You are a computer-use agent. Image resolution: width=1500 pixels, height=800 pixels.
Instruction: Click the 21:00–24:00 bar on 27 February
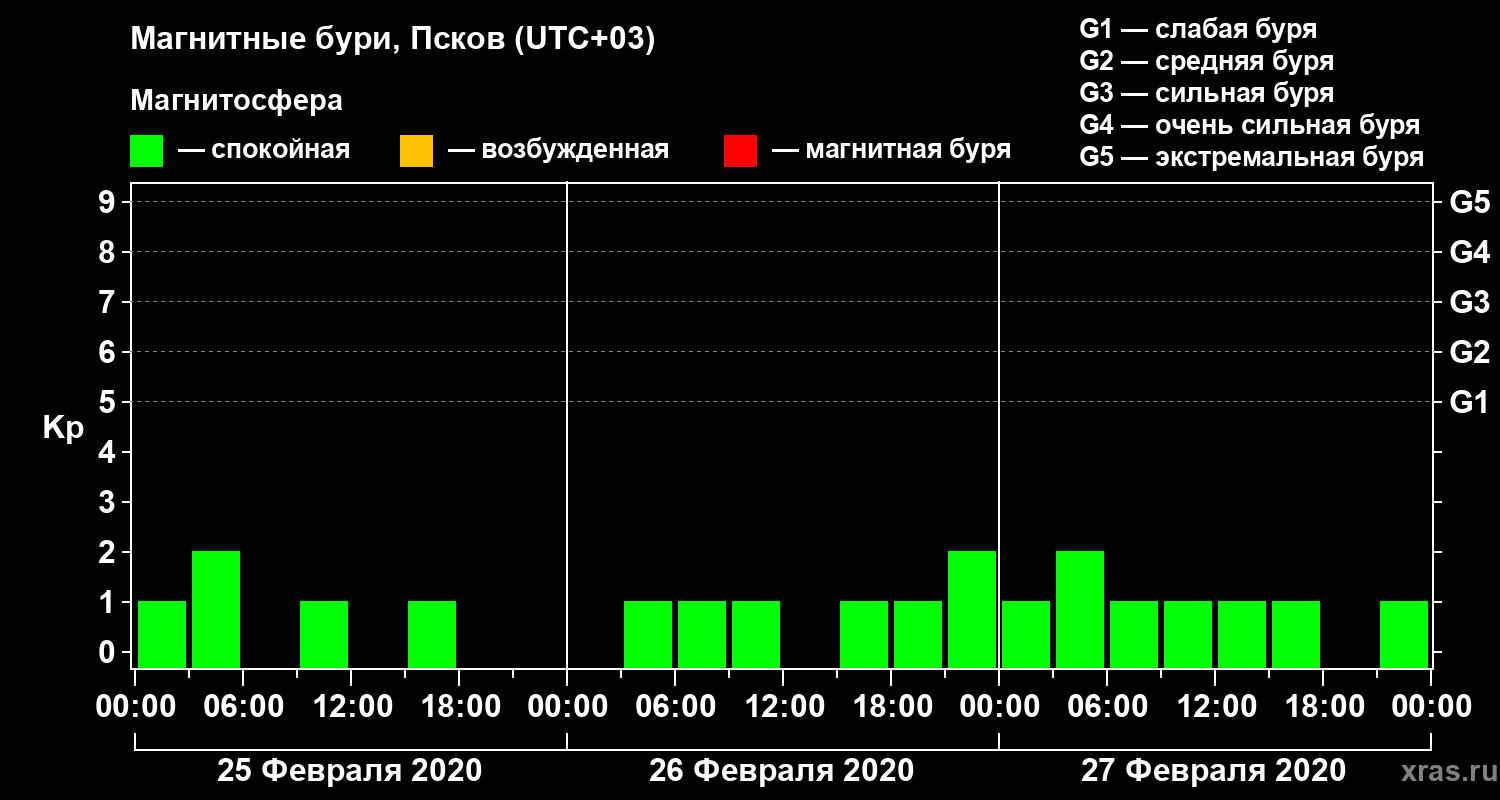click(1404, 634)
